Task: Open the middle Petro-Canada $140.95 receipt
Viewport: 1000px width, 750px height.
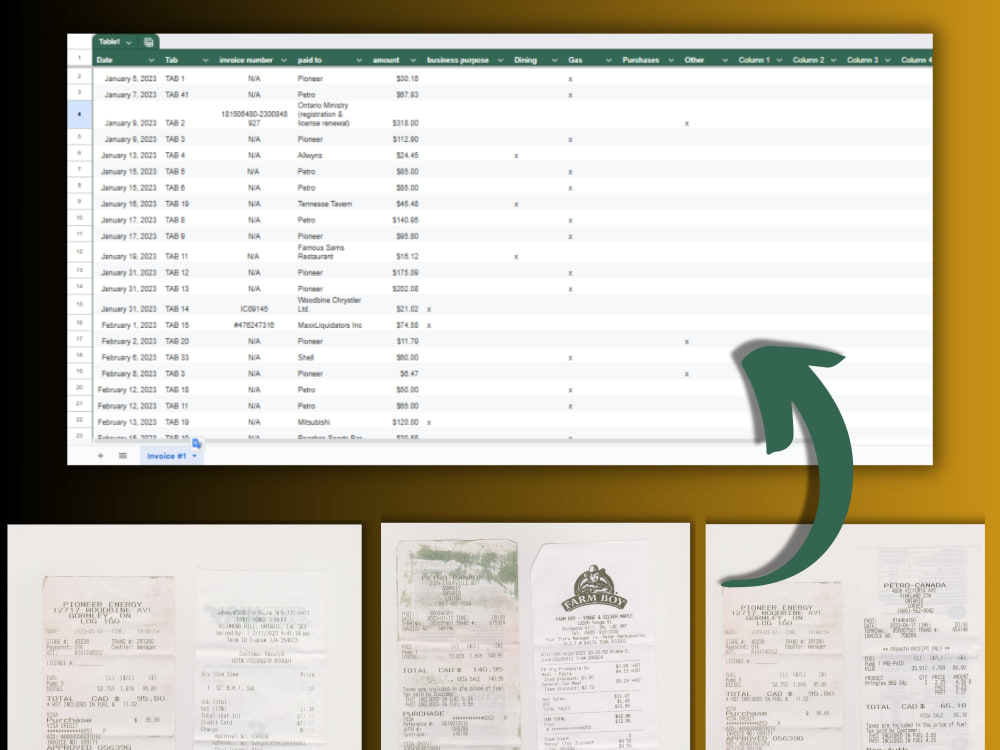Action: click(x=457, y=644)
